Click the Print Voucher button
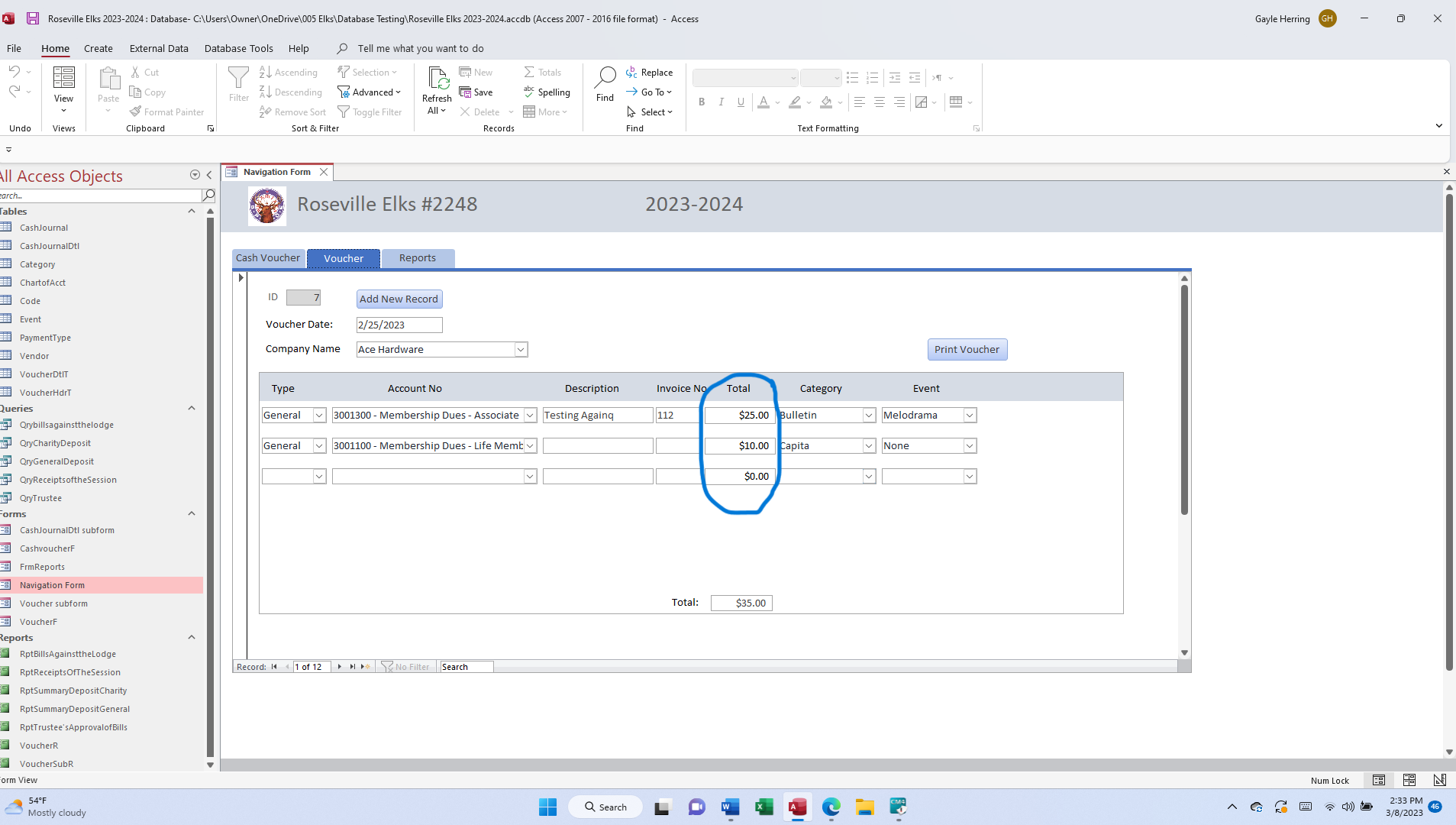Image resolution: width=1456 pixels, height=825 pixels. [x=967, y=349]
